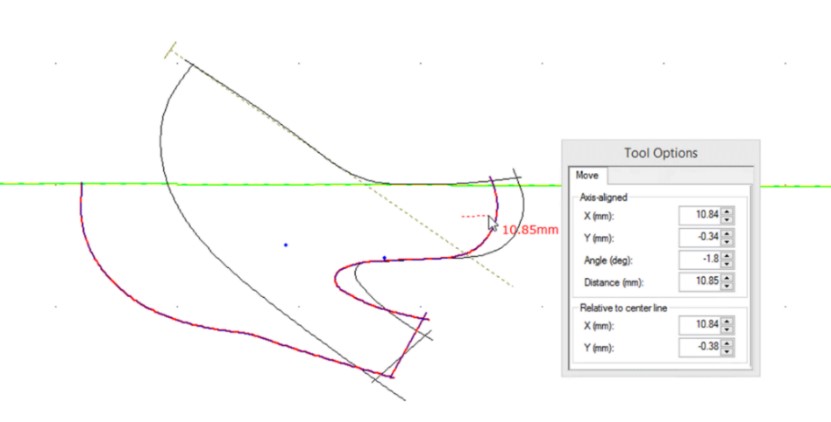Click the blue point near the shape center
Viewport: 831px width, 422px height.
coord(286,245)
